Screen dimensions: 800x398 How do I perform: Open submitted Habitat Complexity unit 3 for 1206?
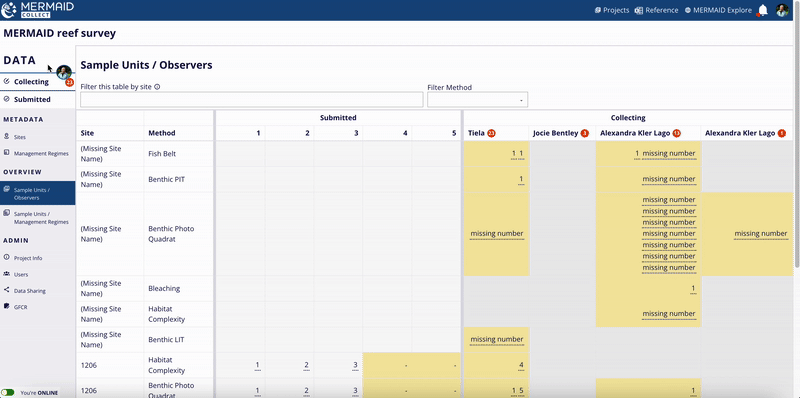click(x=356, y=365)
